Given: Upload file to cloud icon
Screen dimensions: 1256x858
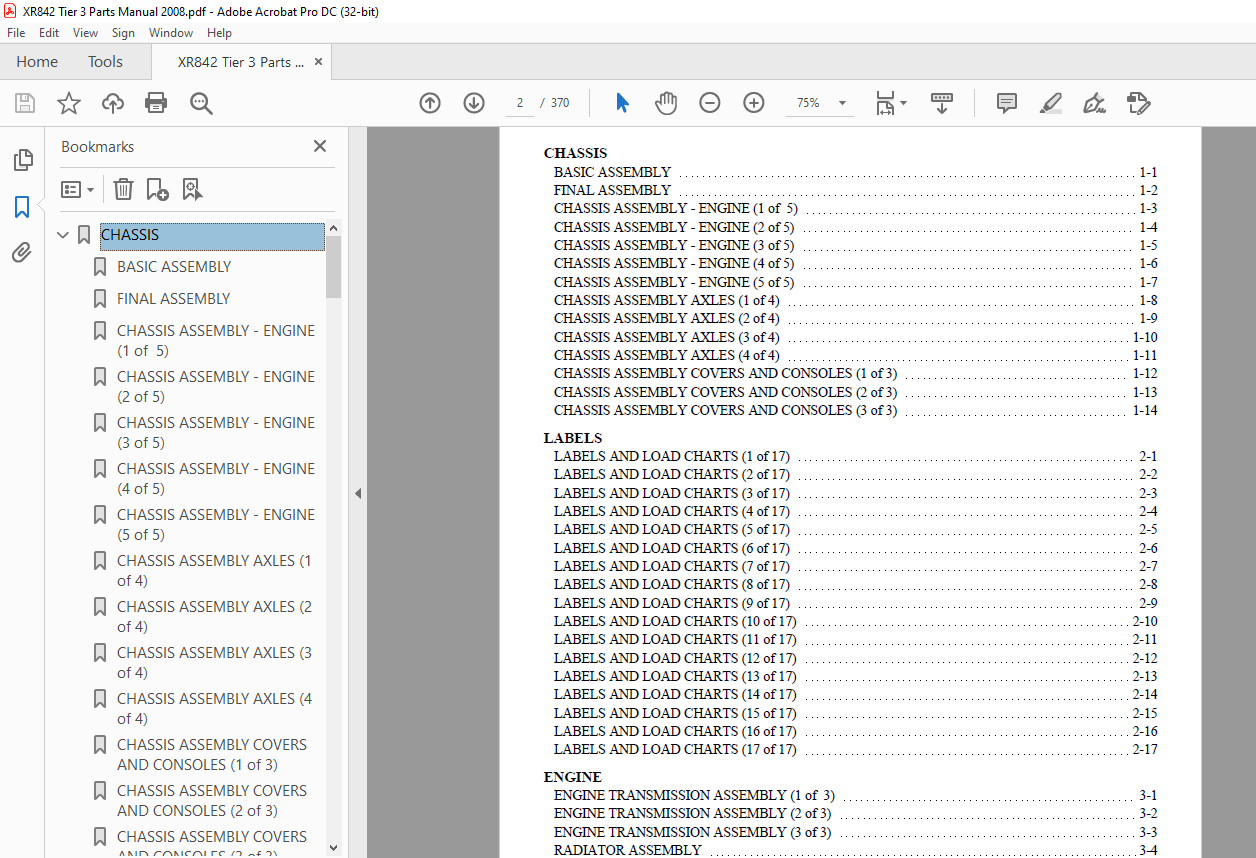Looking at the screenshot, I should (113, 103).
